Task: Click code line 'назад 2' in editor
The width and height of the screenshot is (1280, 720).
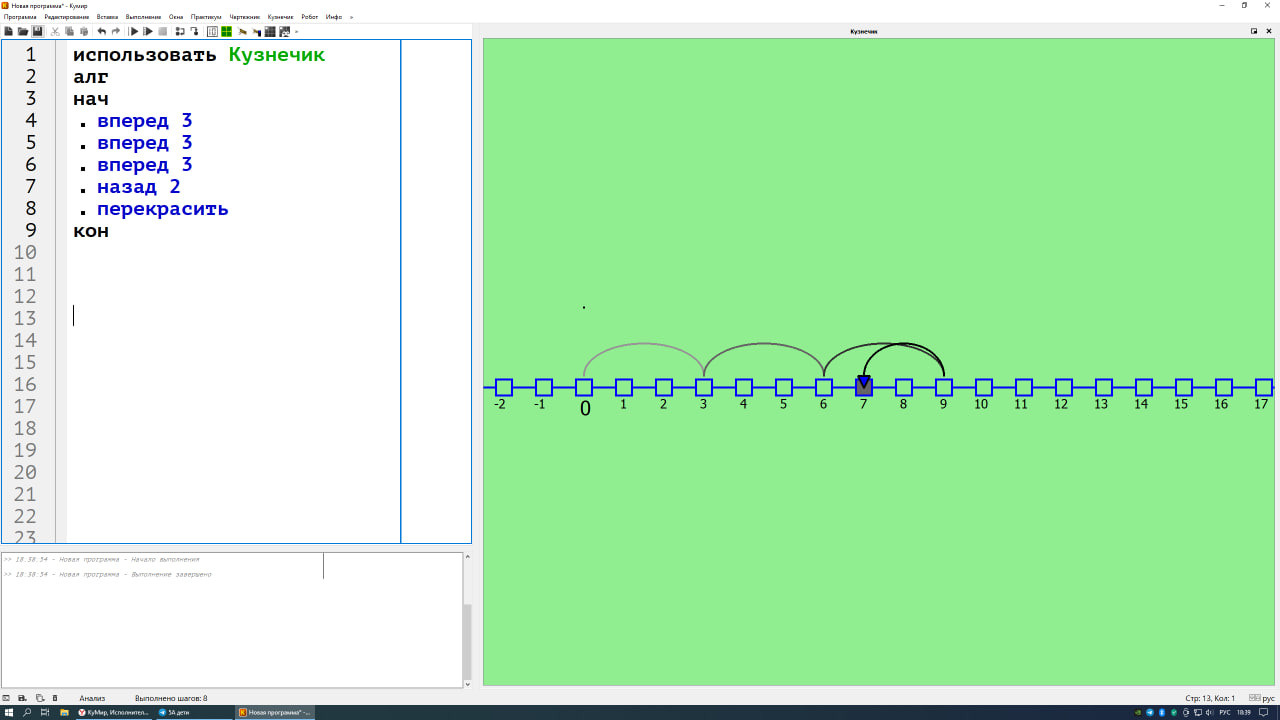Action: (138, 187)
